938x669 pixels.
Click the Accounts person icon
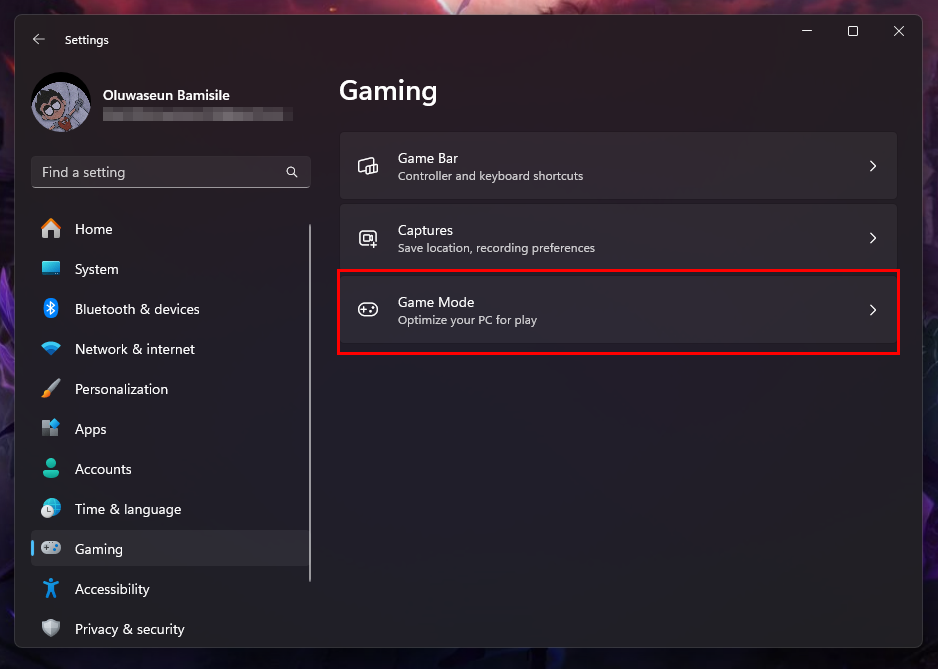pyautogui.click(x=51, y=469)
